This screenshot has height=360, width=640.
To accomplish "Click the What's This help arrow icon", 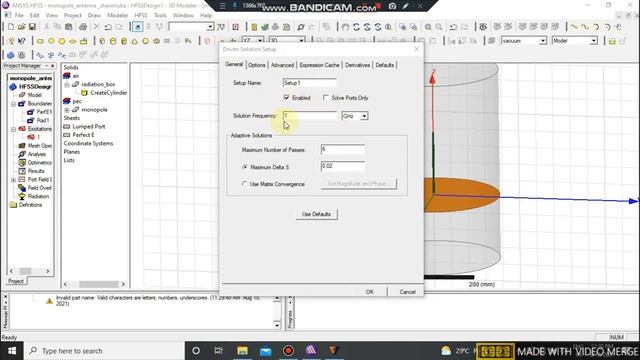I will (22, 41).
